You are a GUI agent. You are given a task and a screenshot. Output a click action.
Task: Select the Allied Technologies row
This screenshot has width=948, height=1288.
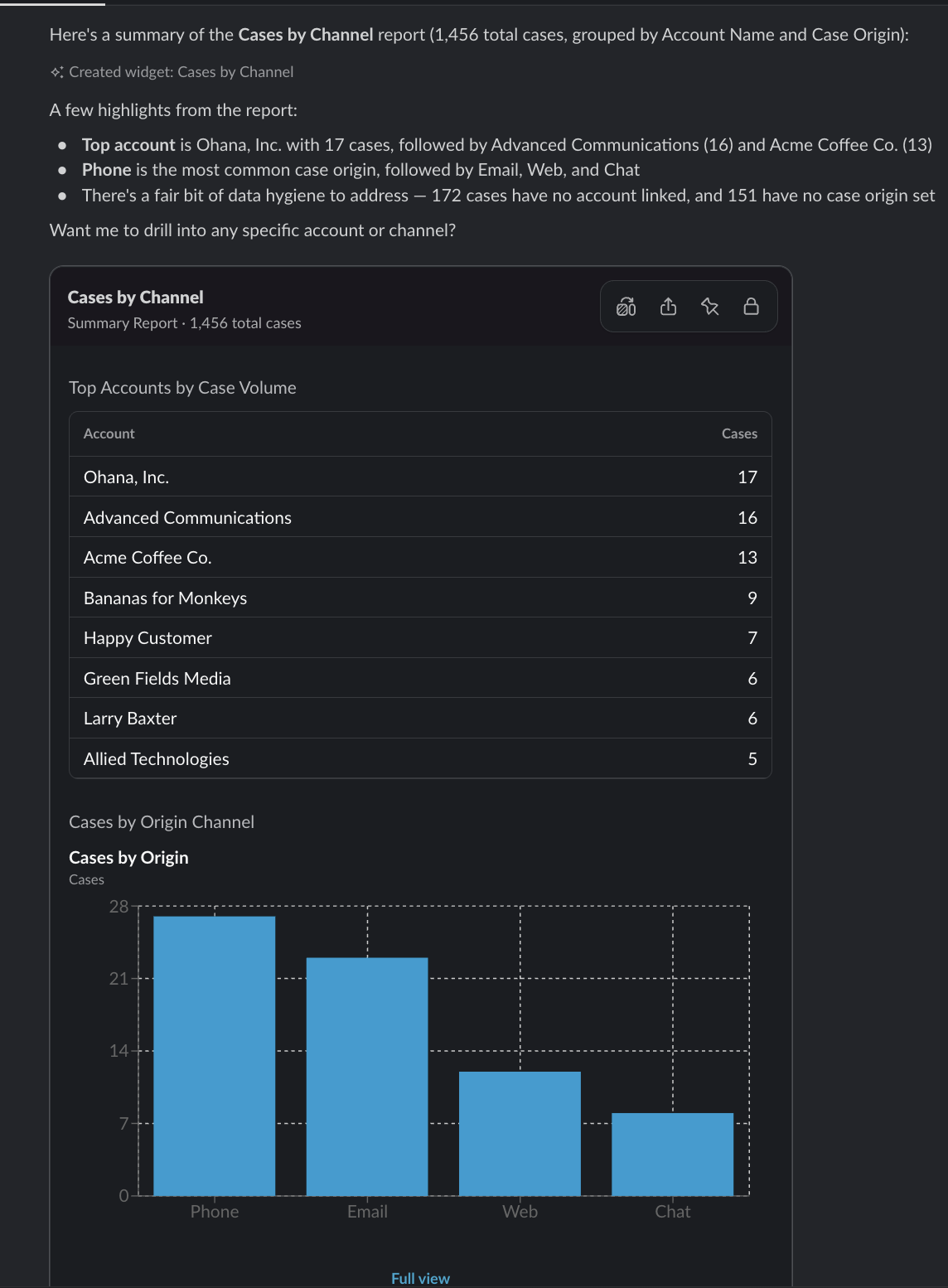pyautogui.click(x=420, y=758)
